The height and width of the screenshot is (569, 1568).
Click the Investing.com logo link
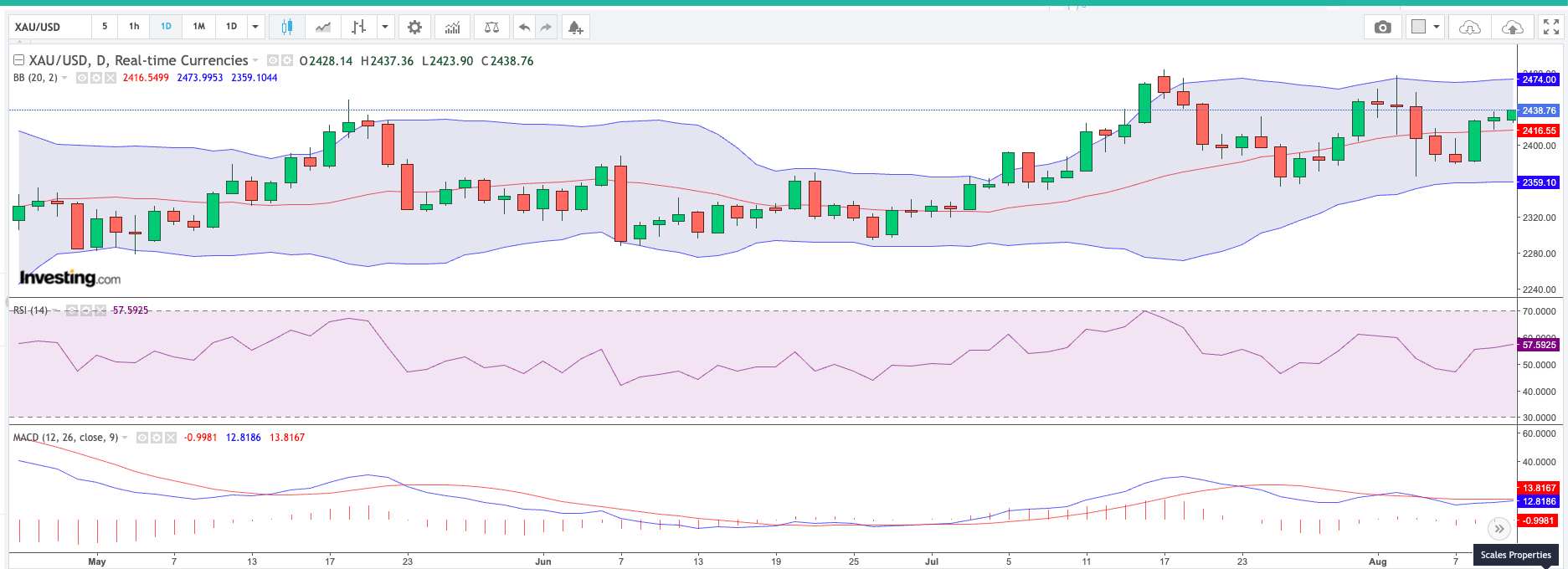click(70, 278)
